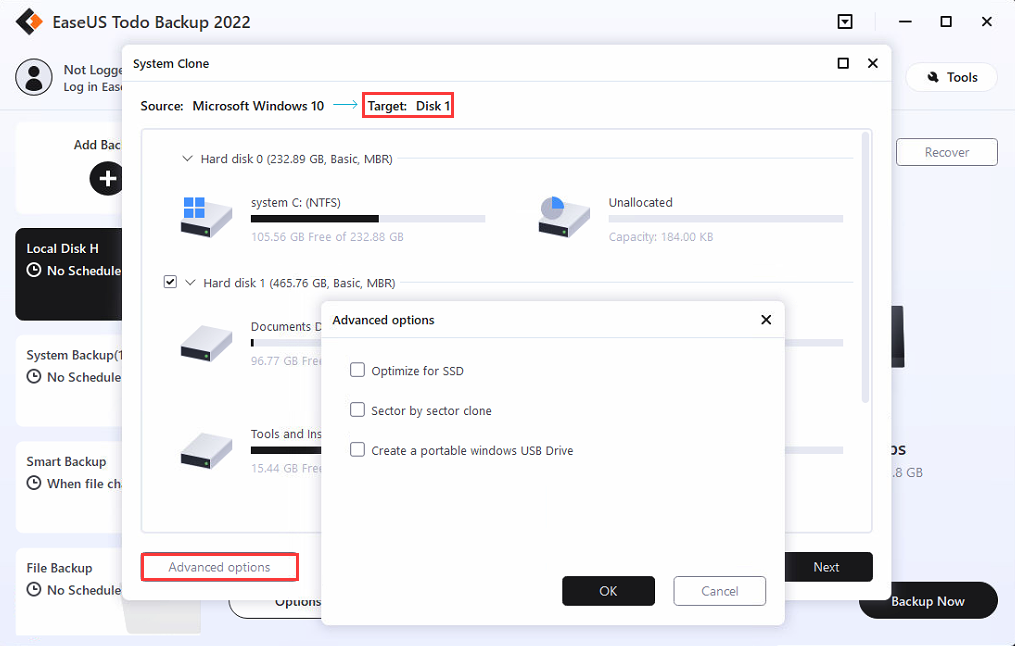
Task: Confirm with OK in Advanced options
Action: pos(608,591)
